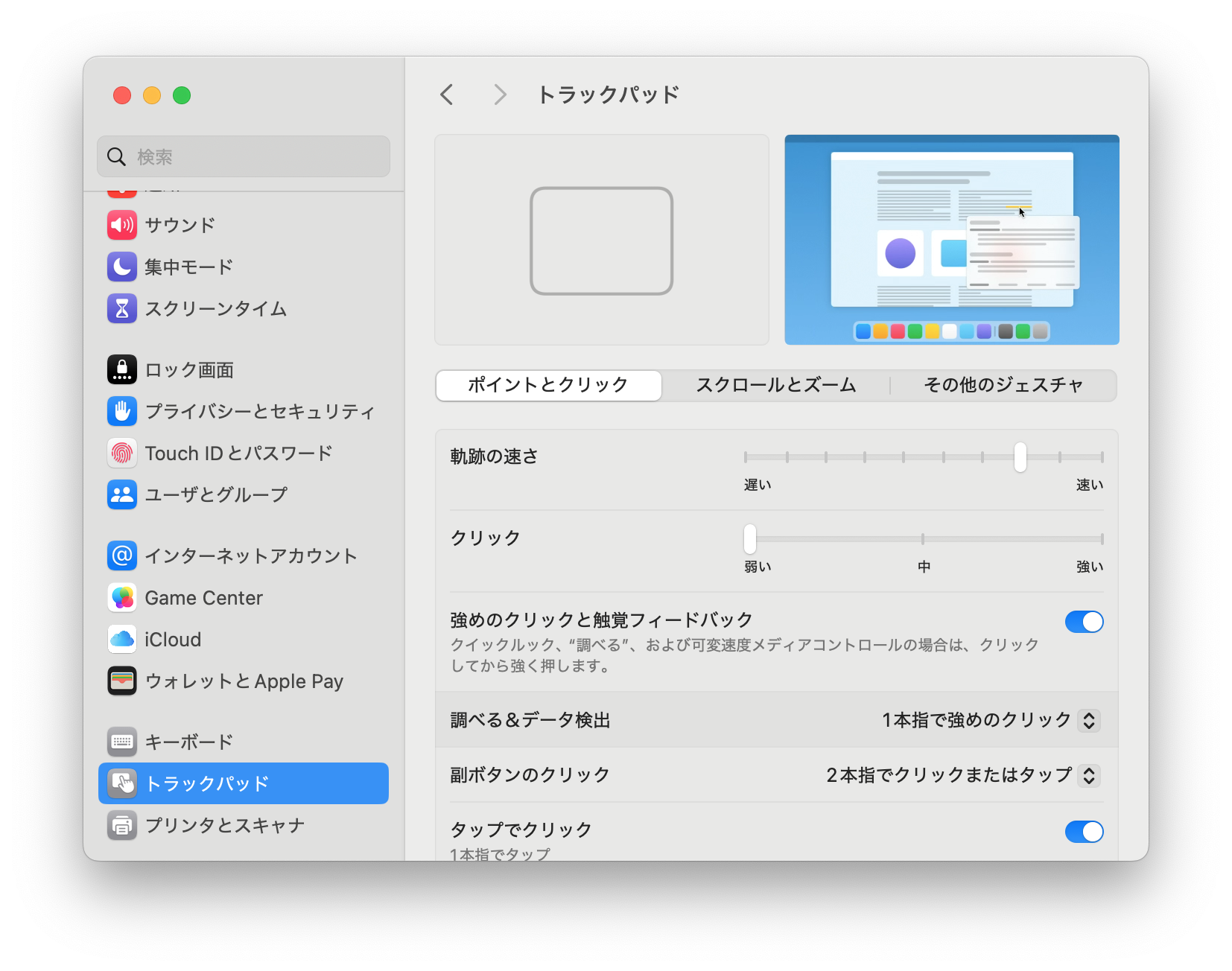This screenshot has width=1232, height=971.
Task: Open ロック画面 settings label
Action: tap(189, 369)
